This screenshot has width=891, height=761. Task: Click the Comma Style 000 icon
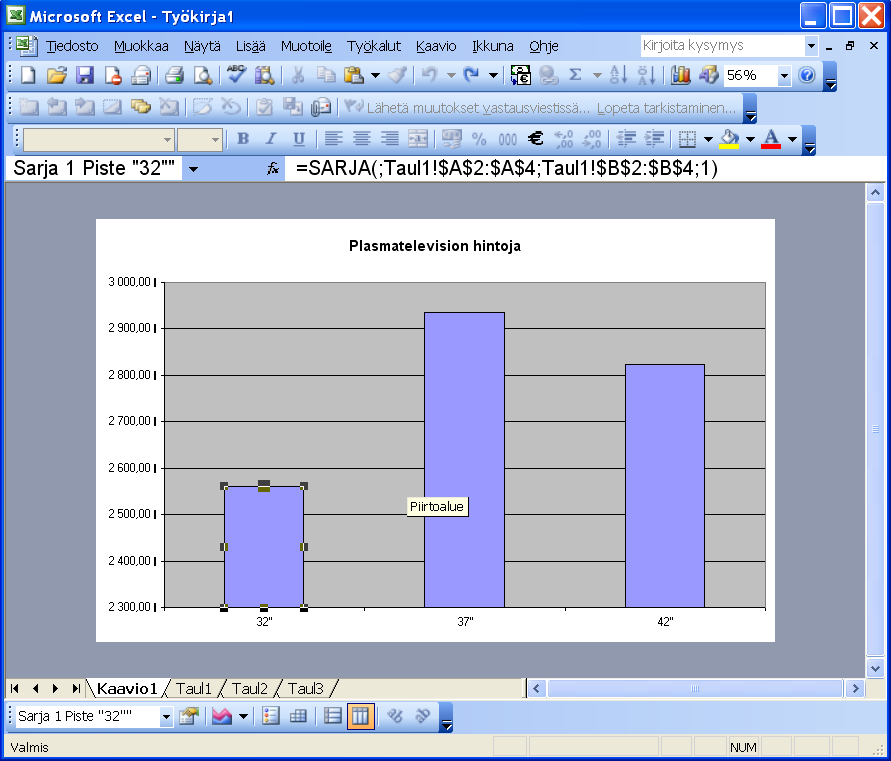click(x=507, y=139)
